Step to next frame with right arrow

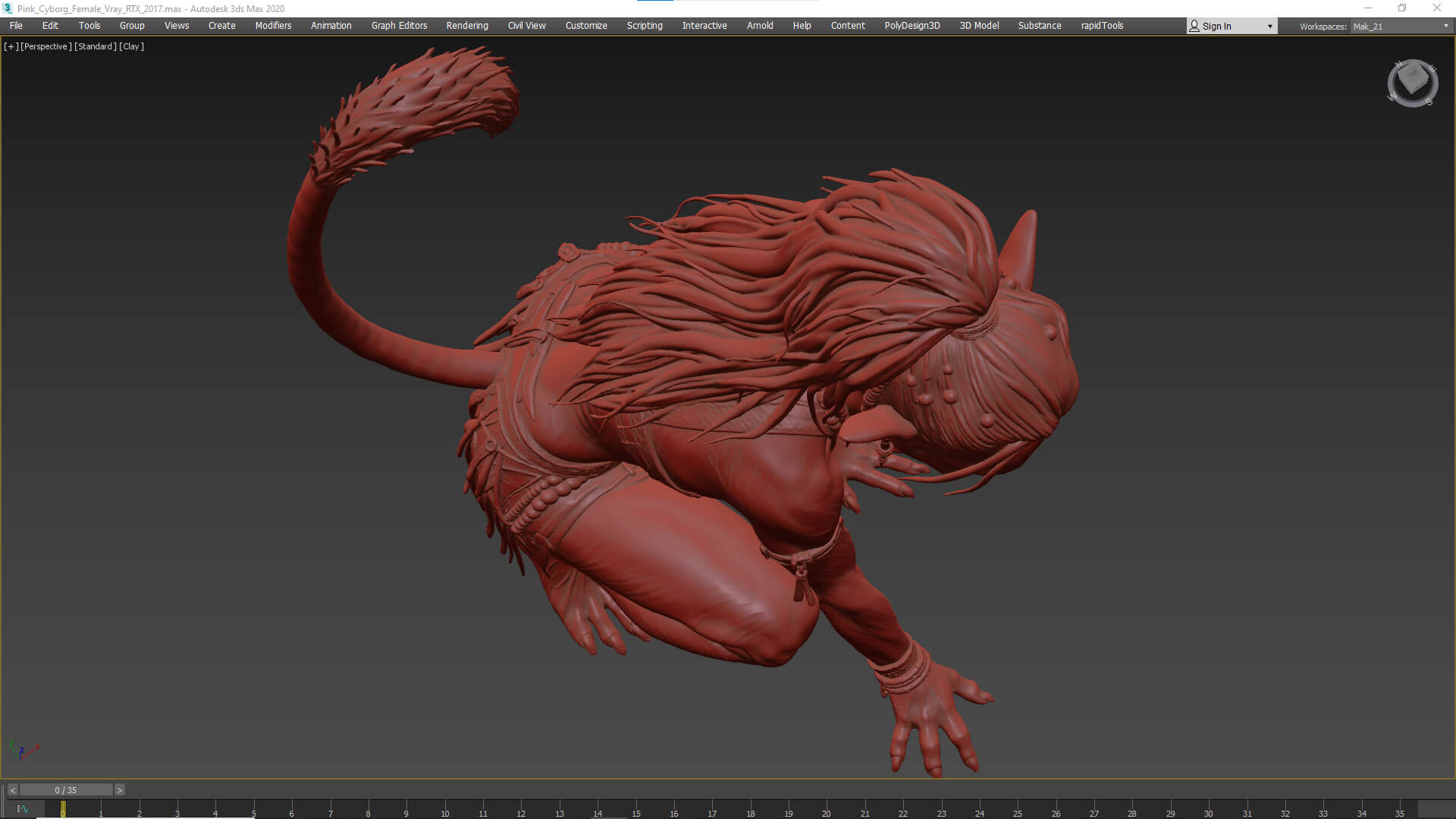[119, 790]
